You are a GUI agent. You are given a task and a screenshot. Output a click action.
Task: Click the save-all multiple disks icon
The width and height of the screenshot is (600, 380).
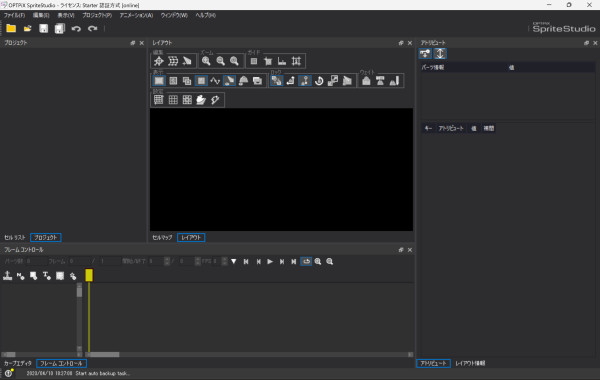pyautogui.click(x=60, y=28)
